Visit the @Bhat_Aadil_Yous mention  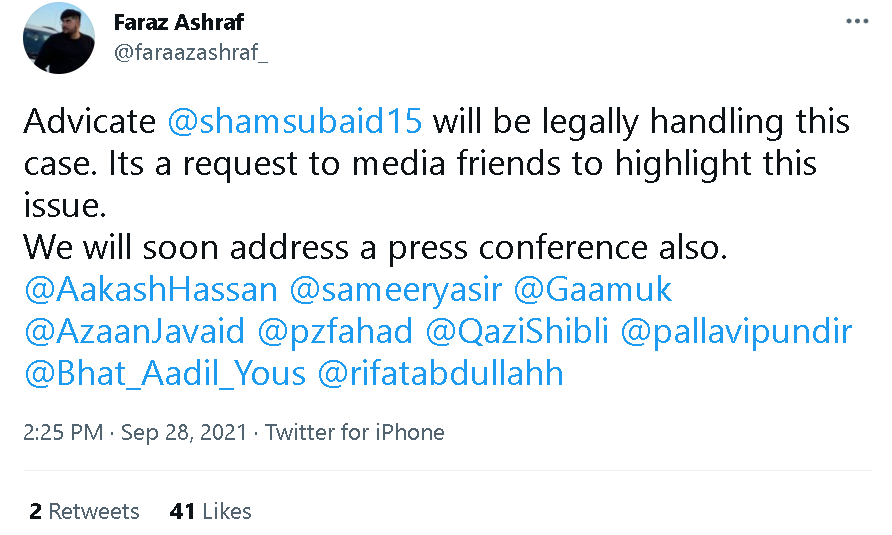point(164,374)
